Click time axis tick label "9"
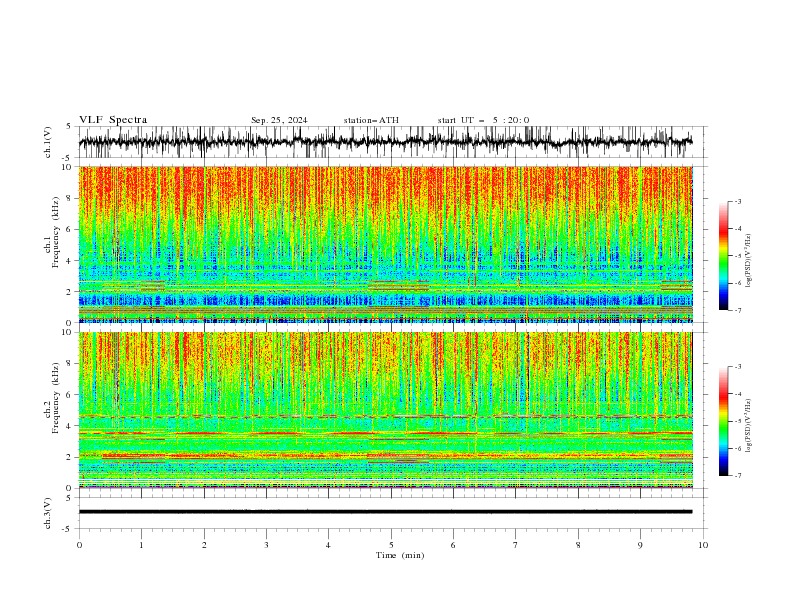Screen dimensions: 792x612 click(x=640, y=545)
